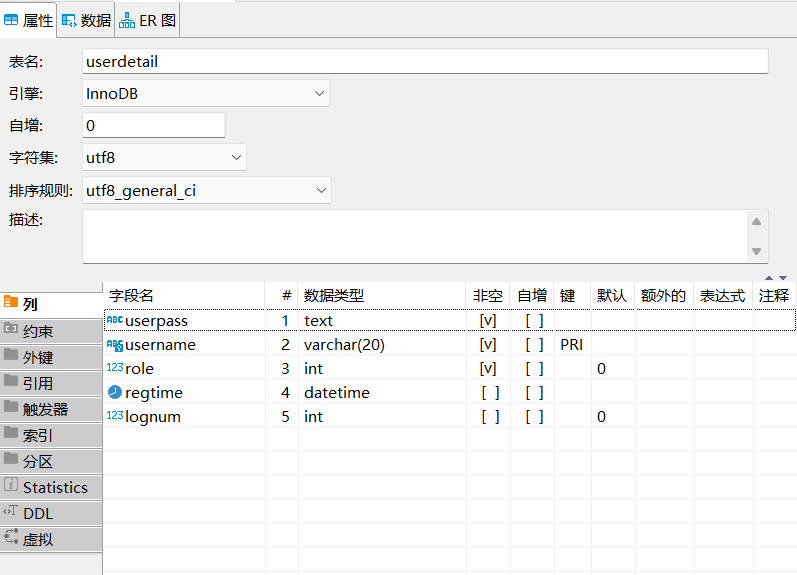
Task: Toggle 自增 checkbox for role
Action: [x=535, y=369]
